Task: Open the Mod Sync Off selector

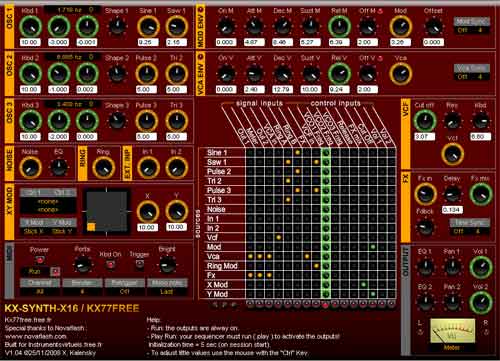Action: click(471, 30)
